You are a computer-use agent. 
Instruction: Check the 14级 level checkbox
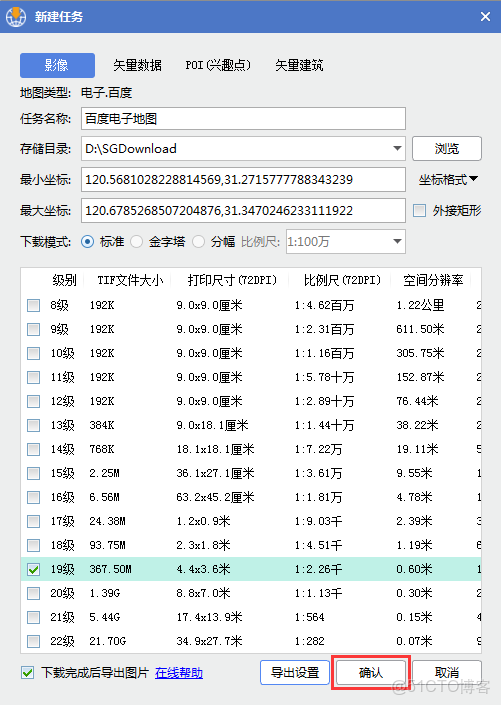click(x=33, y=449)
